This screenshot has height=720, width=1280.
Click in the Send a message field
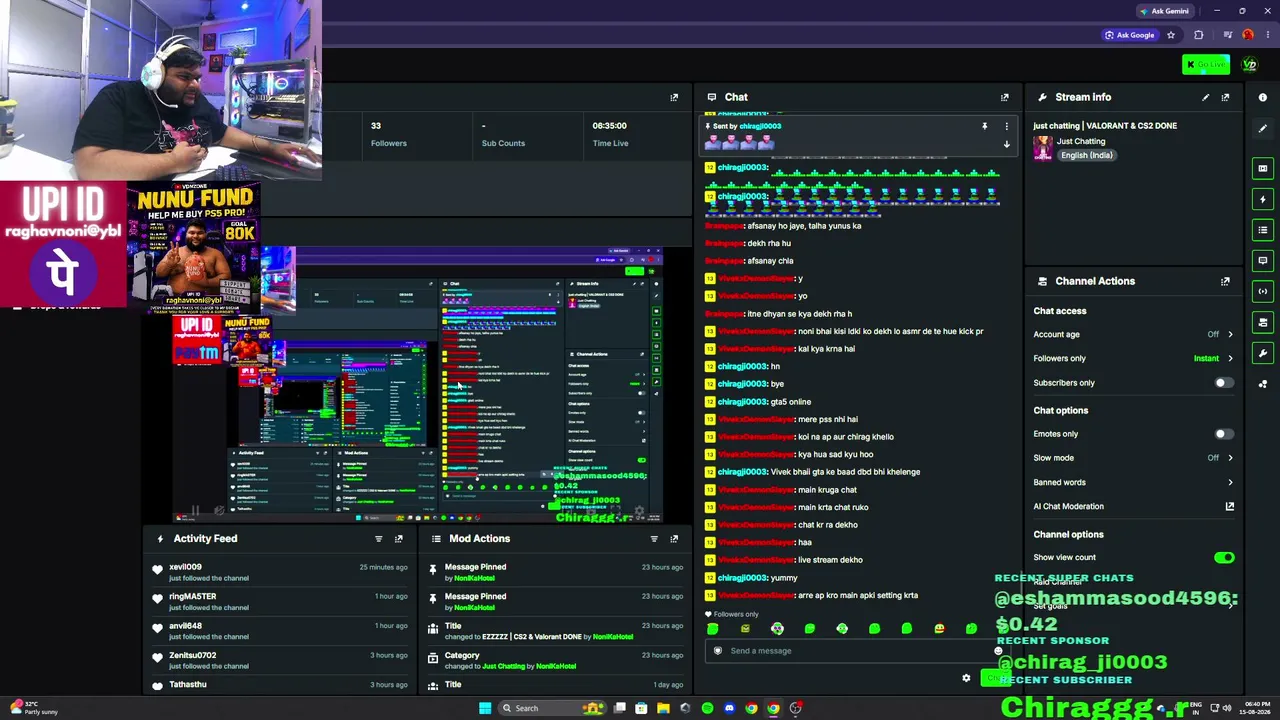point(855,651)
